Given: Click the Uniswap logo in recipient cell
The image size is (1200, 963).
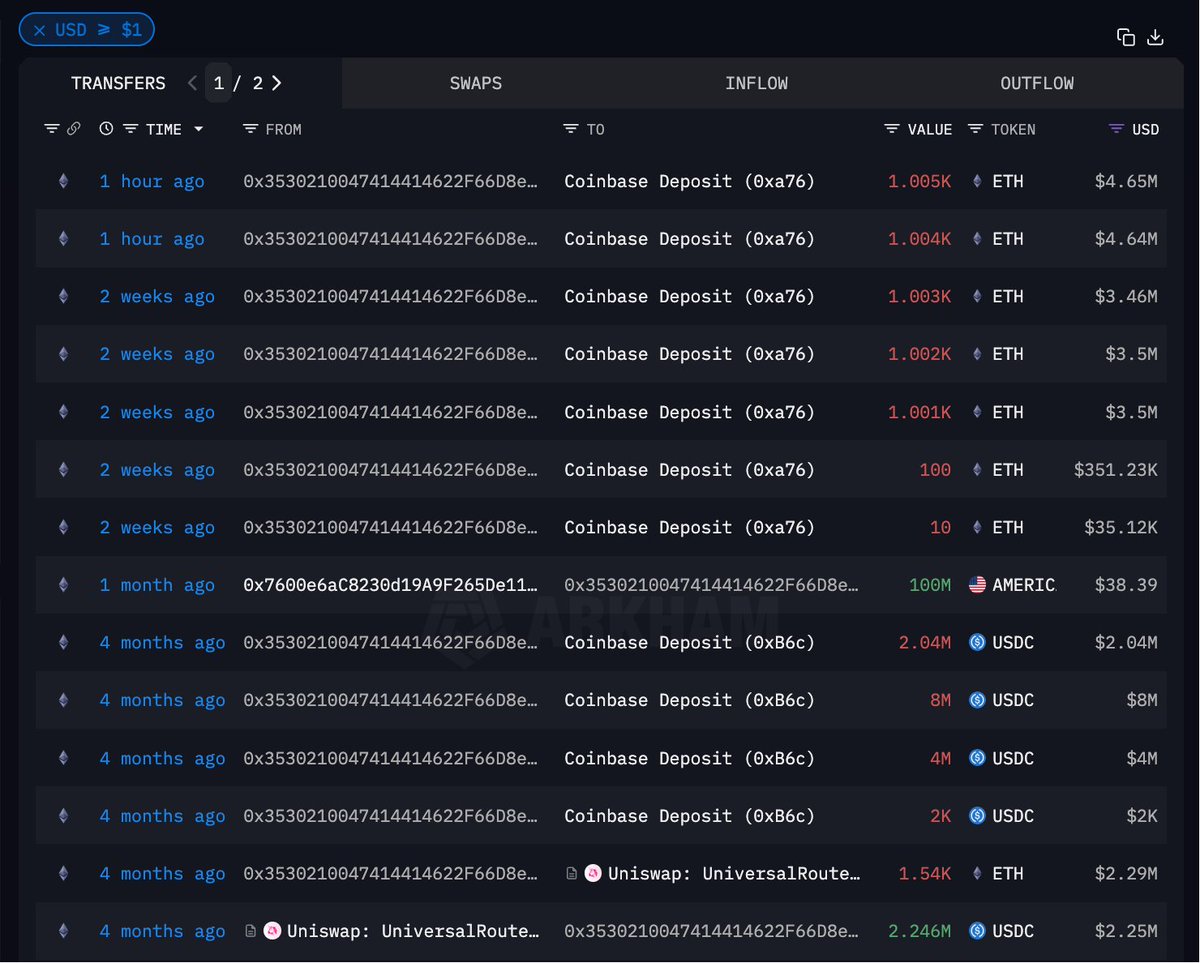Looking at the screenshot, I should [x=592, y=873].
